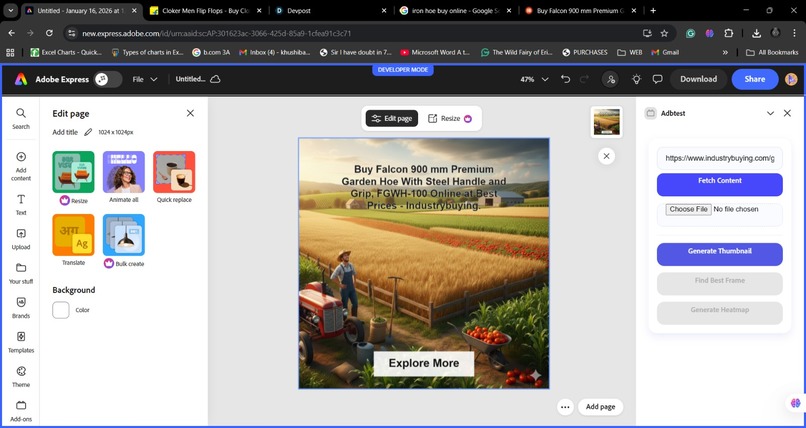Select the page thumbnail at top right of canvas
The height and width of the screenshot is (428, 806).
tap(607, 122)
